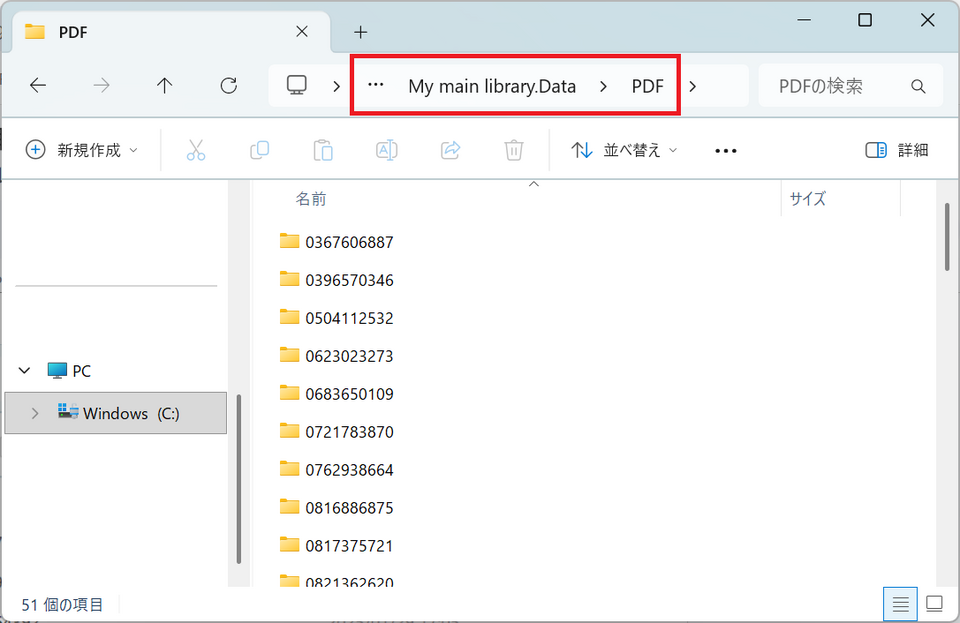Click My main library.Data breadcrumb
The height and width of the screenshot is (623, 960).
[492, 86]
